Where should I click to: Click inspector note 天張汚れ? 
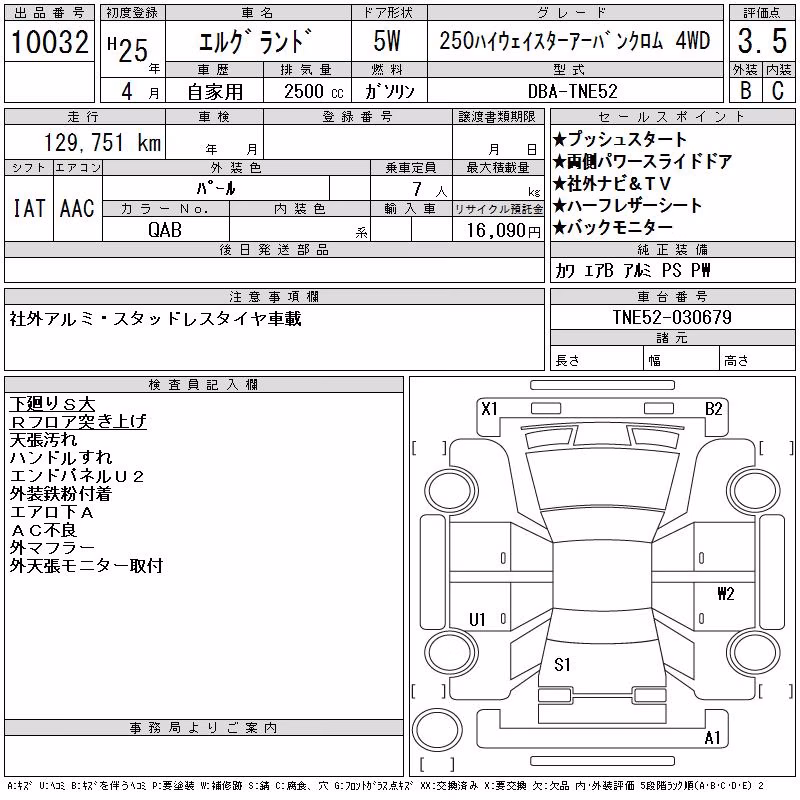43,439
